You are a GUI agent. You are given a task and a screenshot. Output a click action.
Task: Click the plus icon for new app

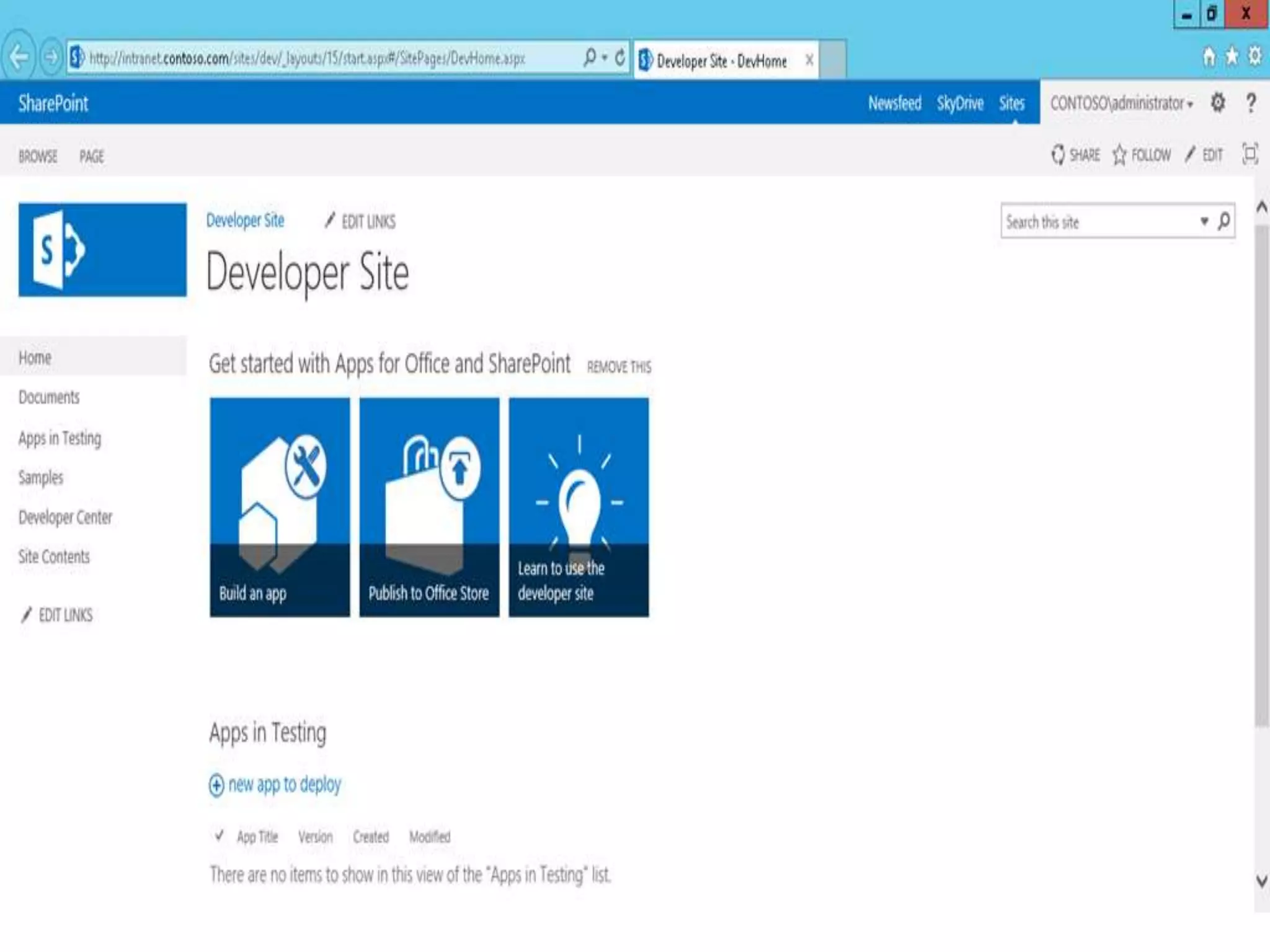pos(216,785)
